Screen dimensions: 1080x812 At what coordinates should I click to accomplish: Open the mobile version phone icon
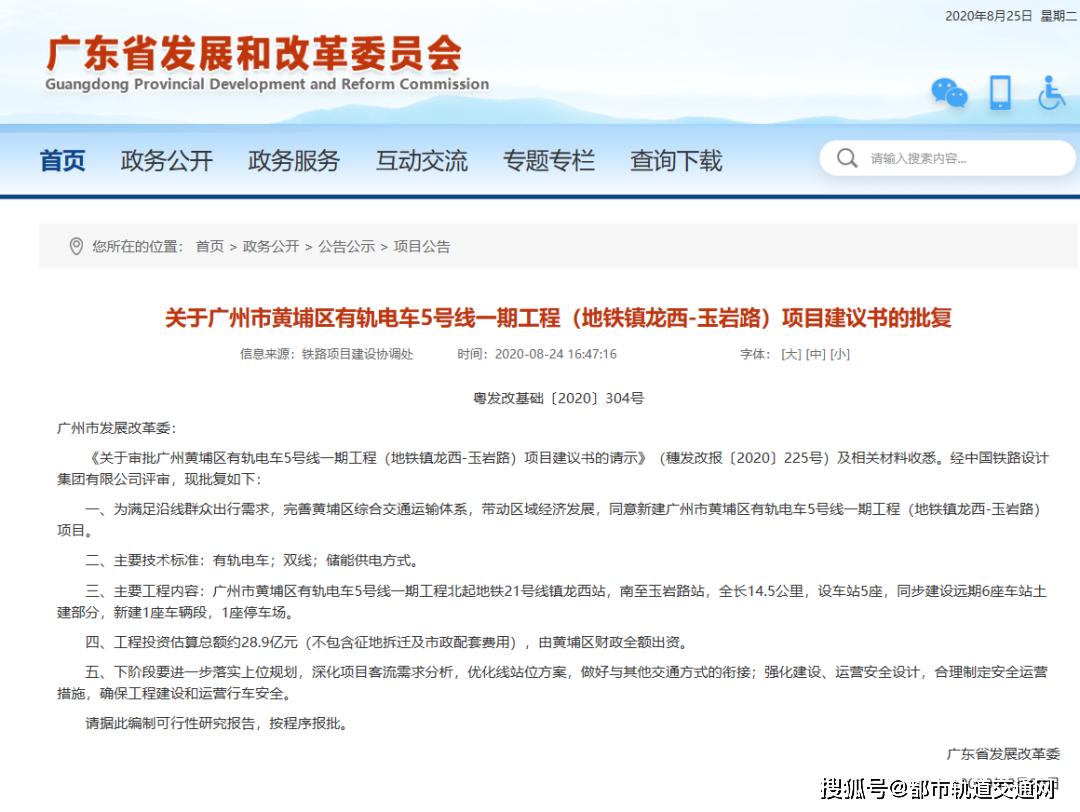1000,93
